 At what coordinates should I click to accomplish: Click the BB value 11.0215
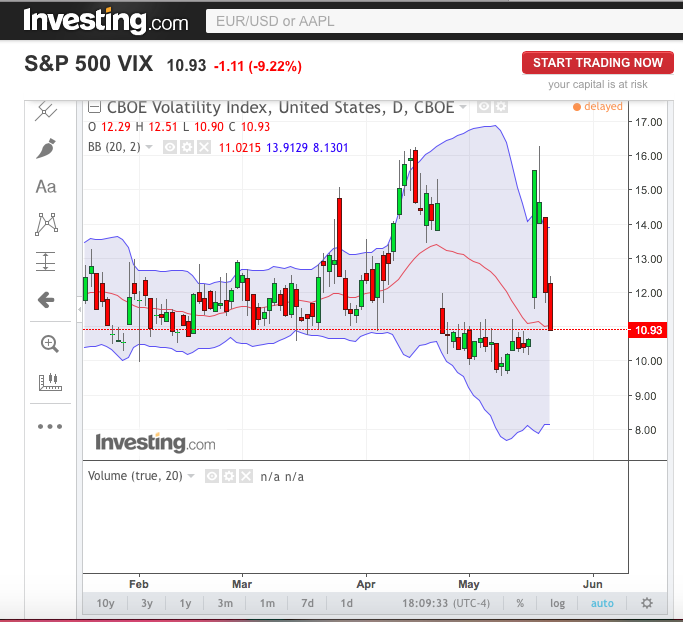pyautogui.click(x=240, y=148)
